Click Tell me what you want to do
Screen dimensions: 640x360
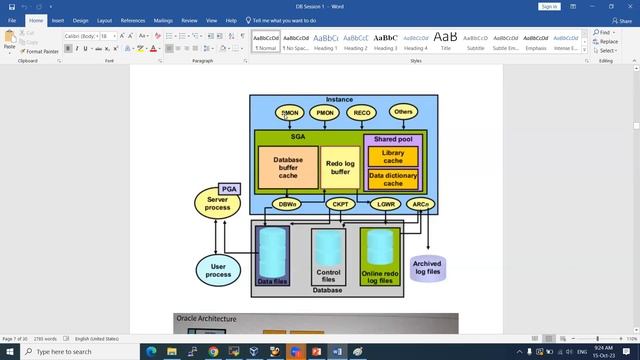(281, 20)
